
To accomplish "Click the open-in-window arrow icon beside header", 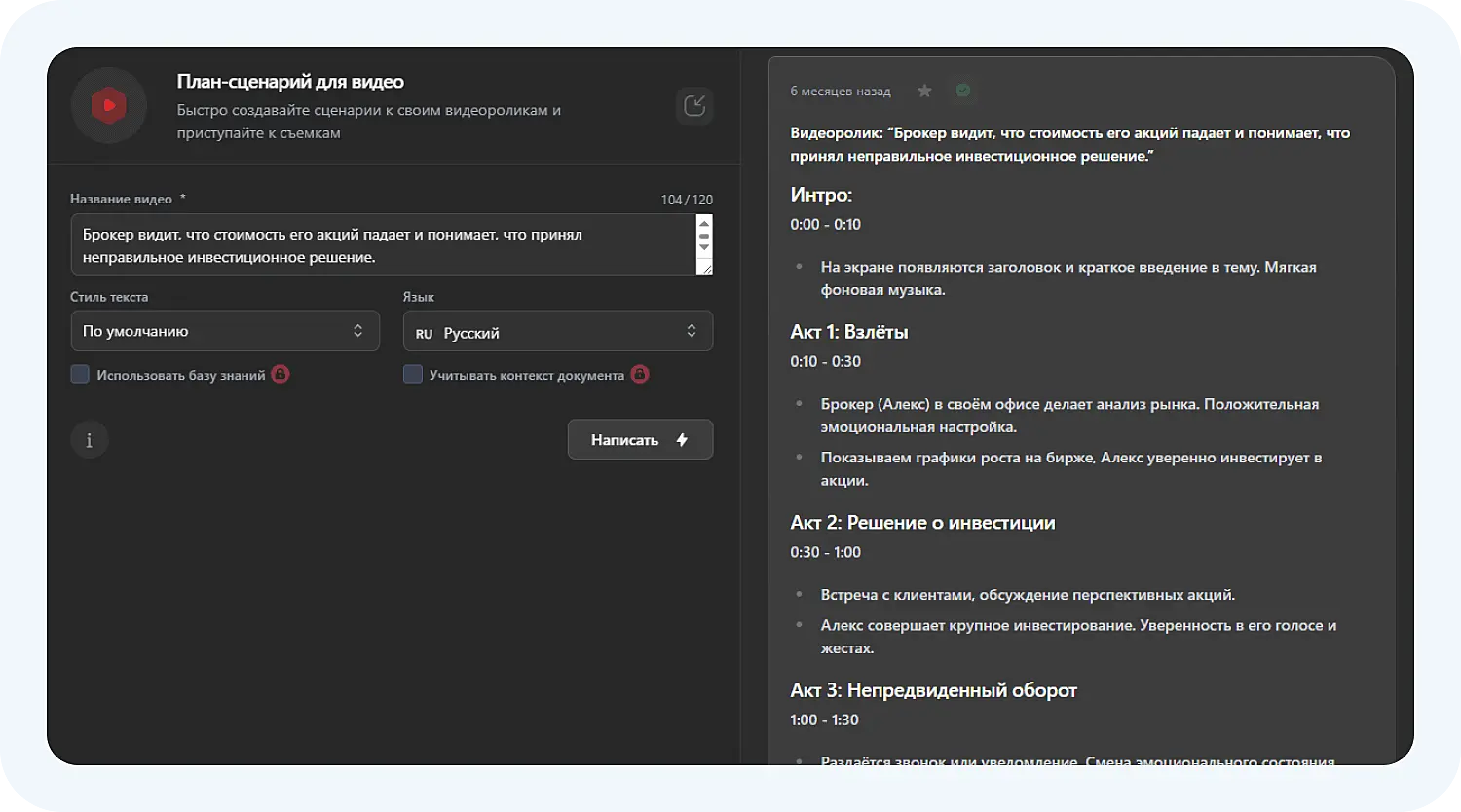I will tap(694, 106).
